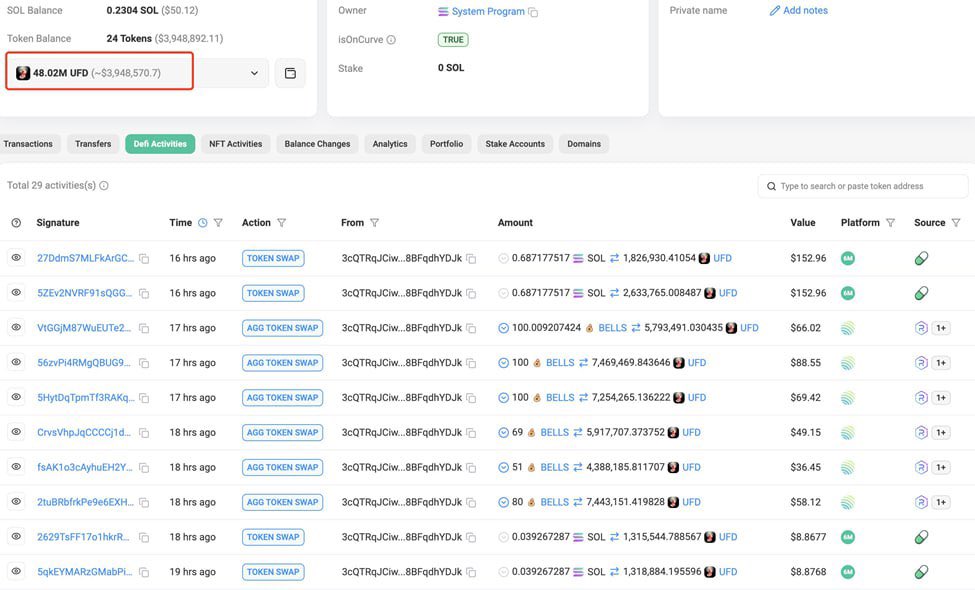
Task: Open the Portfolio tab
Action: (446, 144)
